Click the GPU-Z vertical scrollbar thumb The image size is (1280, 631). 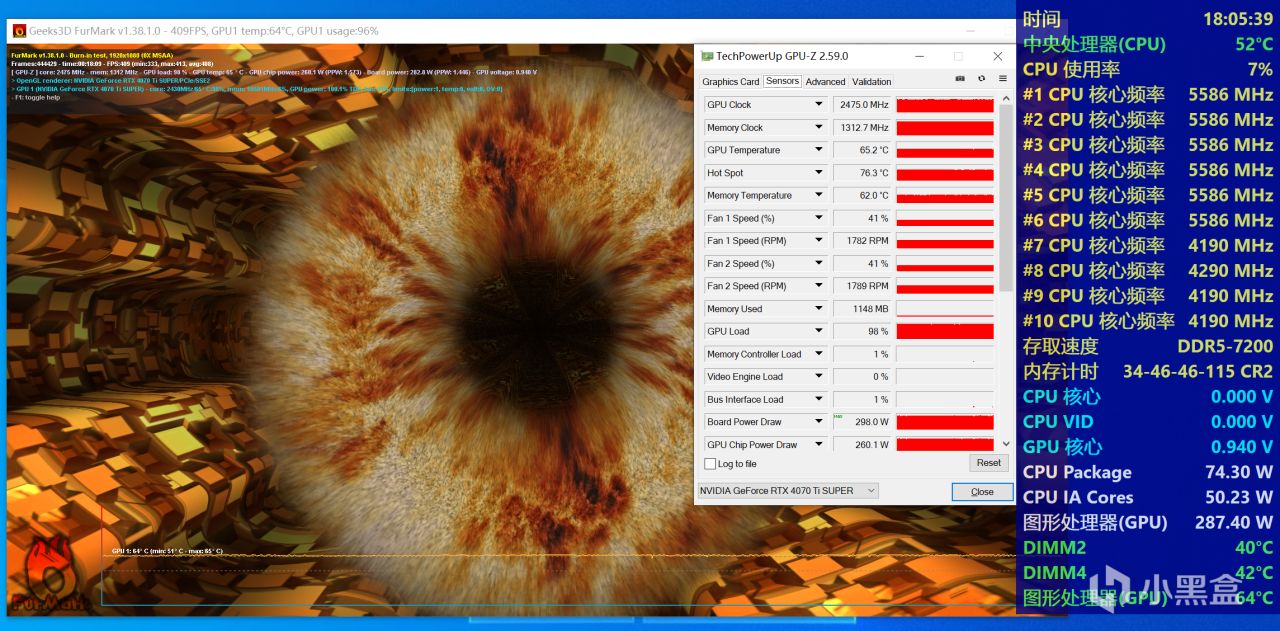tap(1006, 198)
